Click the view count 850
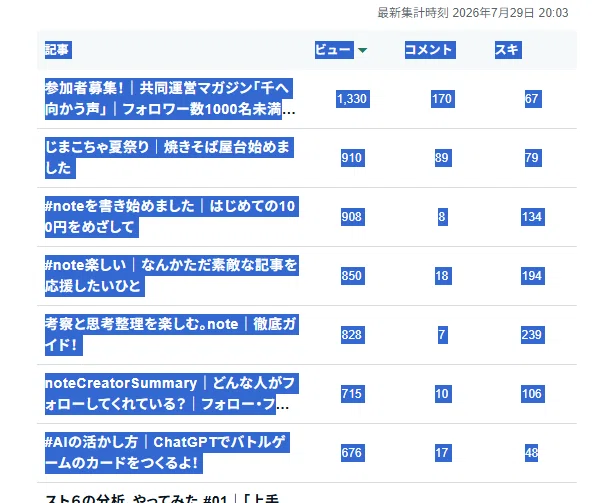 [x=353, y=276]
